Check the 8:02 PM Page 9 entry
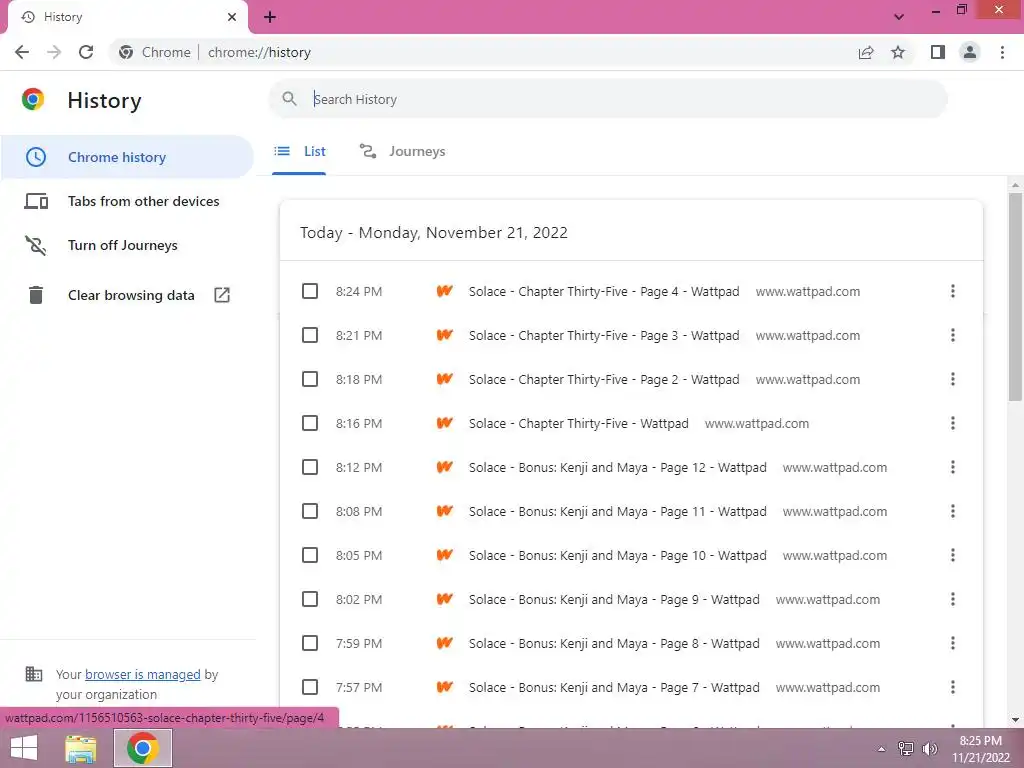 [x=310, y=599]
